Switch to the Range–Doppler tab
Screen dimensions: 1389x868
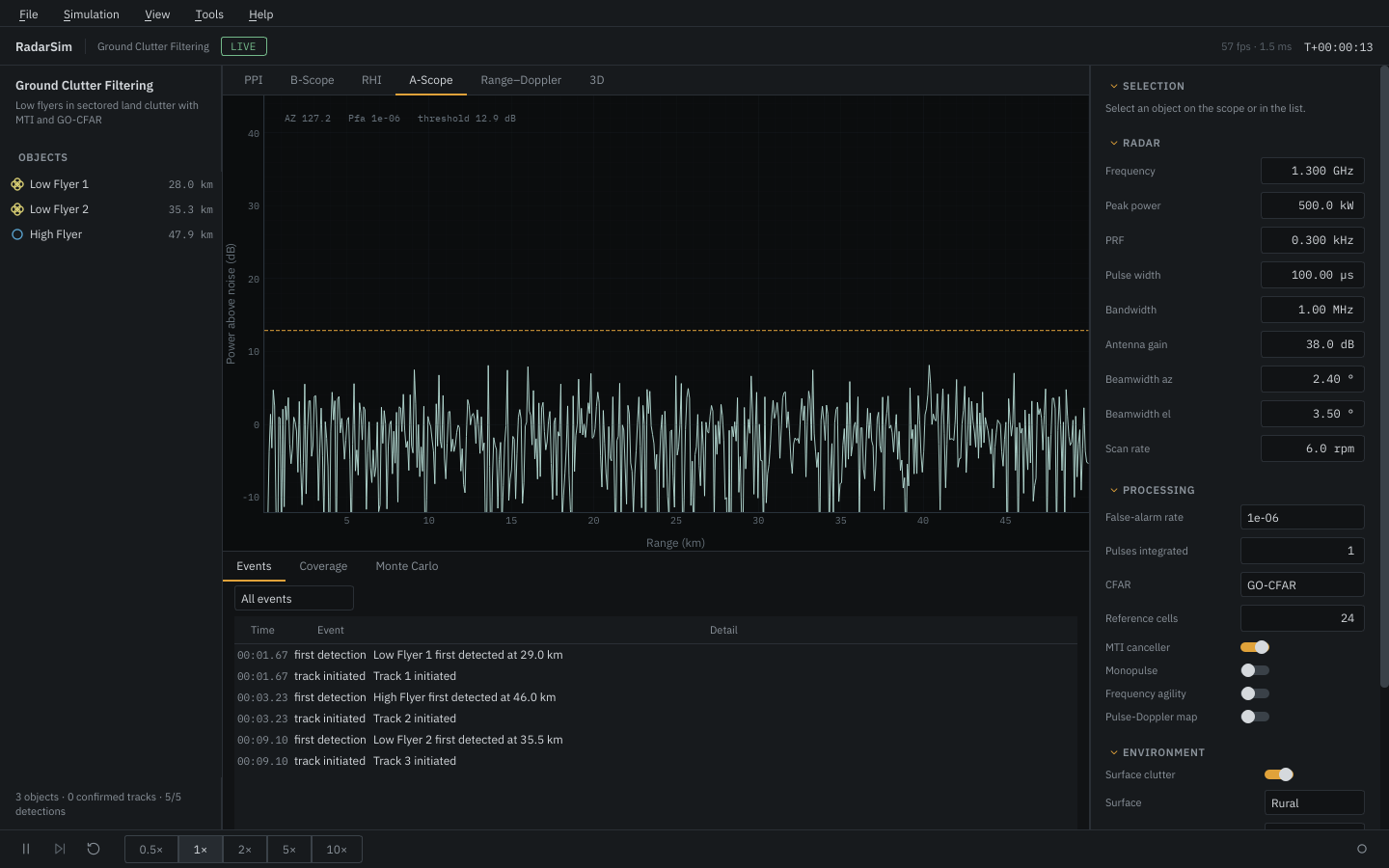tap(521, 80)
